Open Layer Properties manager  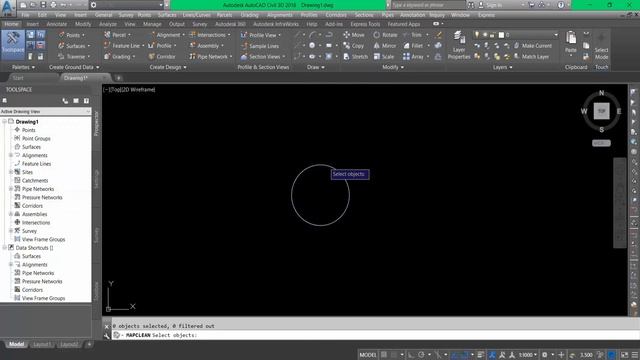coord(459,45)
